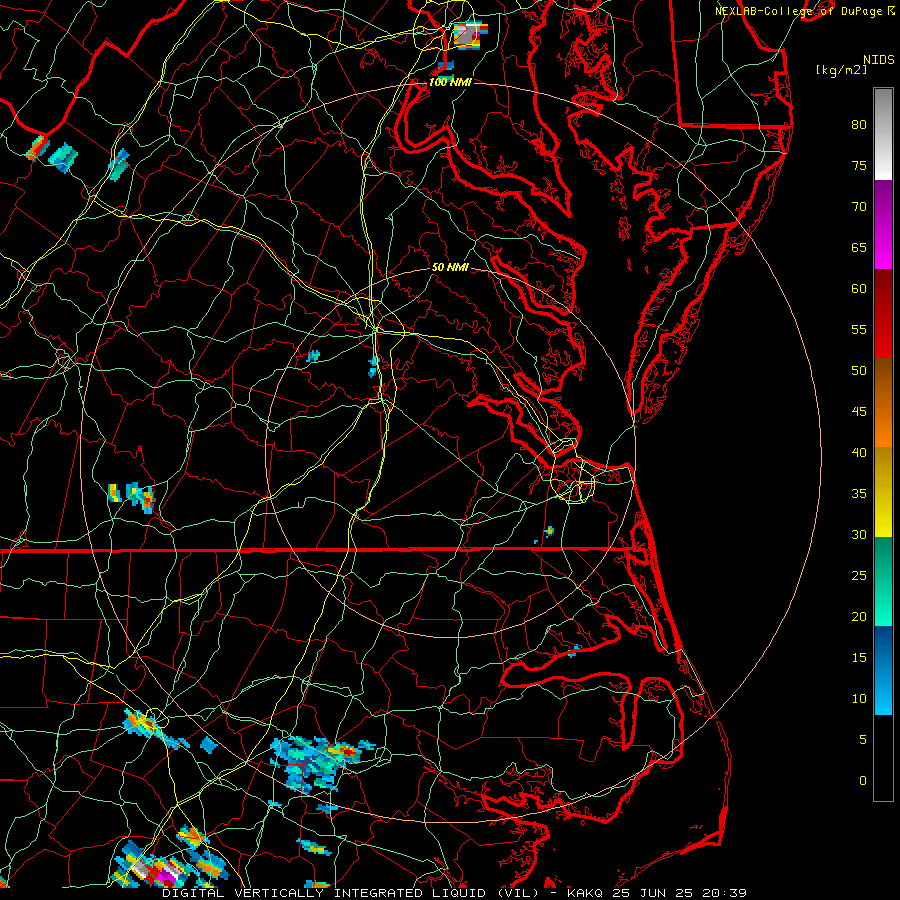900x900 pixels.
Task: Click the brown-orange segment of the color bar
Action: 883,402
